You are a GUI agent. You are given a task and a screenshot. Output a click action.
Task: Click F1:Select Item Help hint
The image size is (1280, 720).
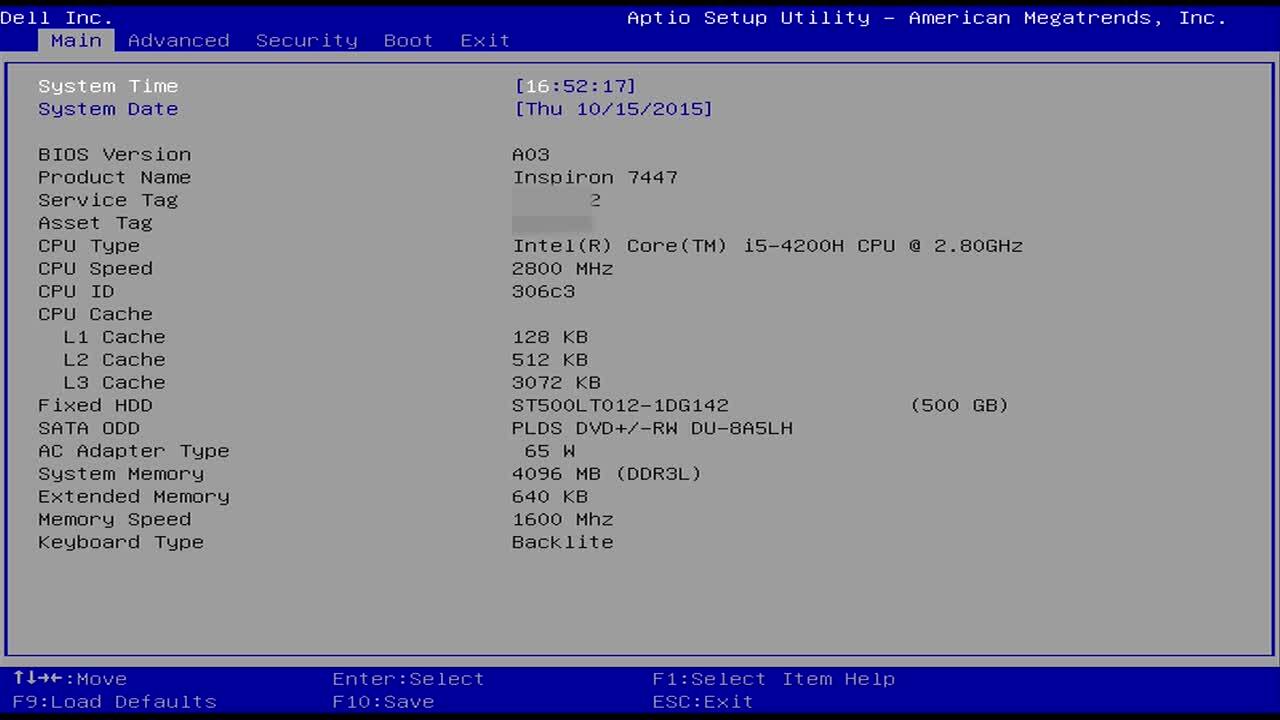[x=773, y=679]
